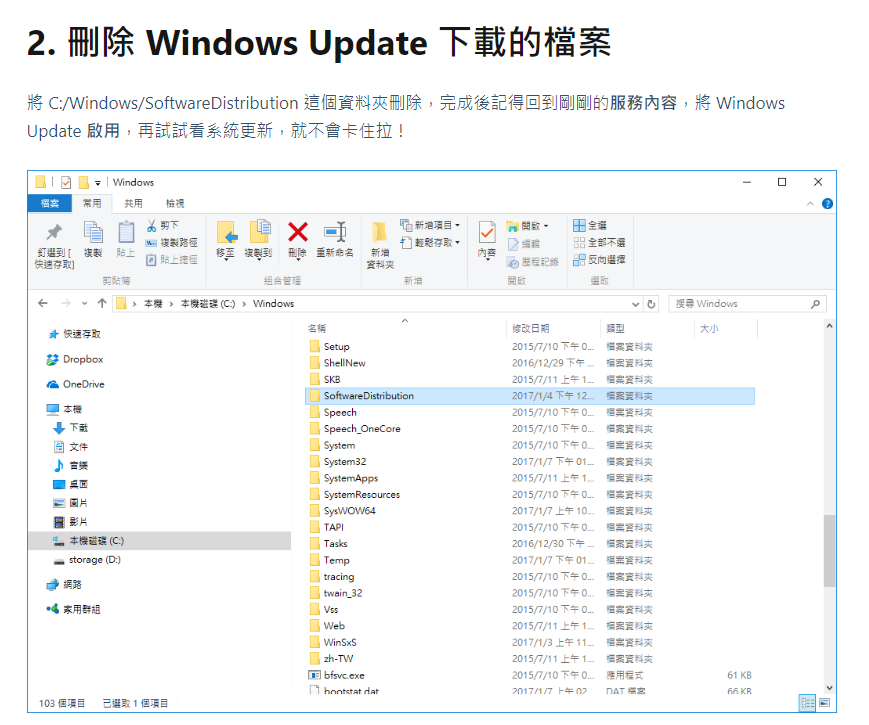
Task: Click the Paste (貼上) clipboard icon
Action: point(126,238)
